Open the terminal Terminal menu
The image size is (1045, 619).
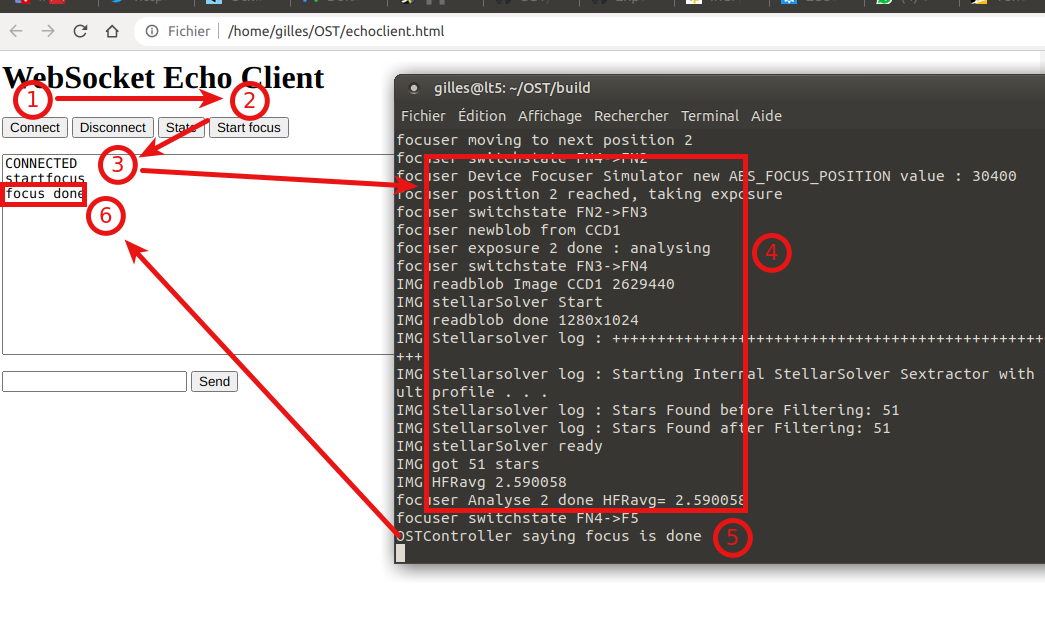click(710, 116)
